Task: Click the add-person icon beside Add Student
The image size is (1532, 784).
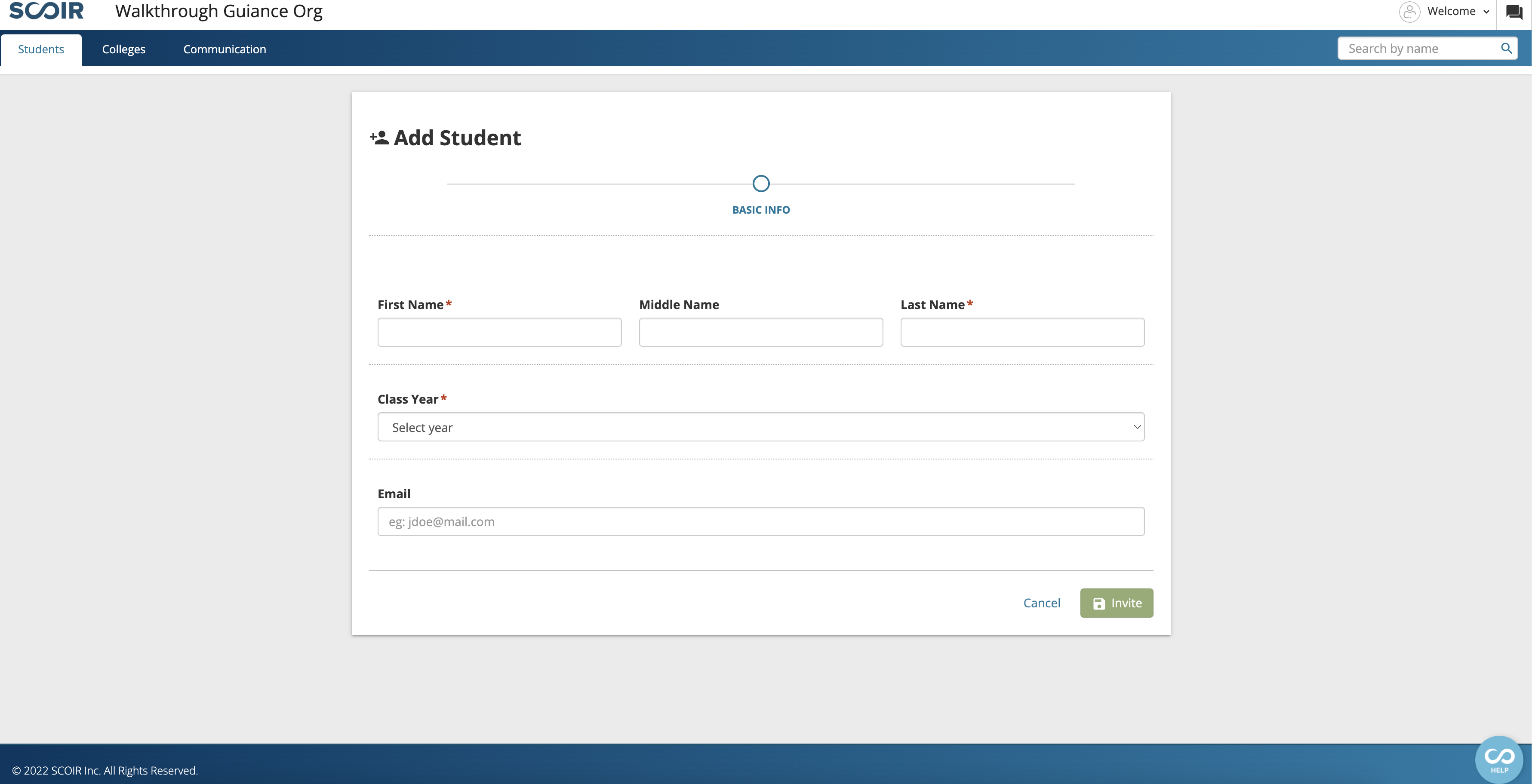Action: [x=379, y=138]
